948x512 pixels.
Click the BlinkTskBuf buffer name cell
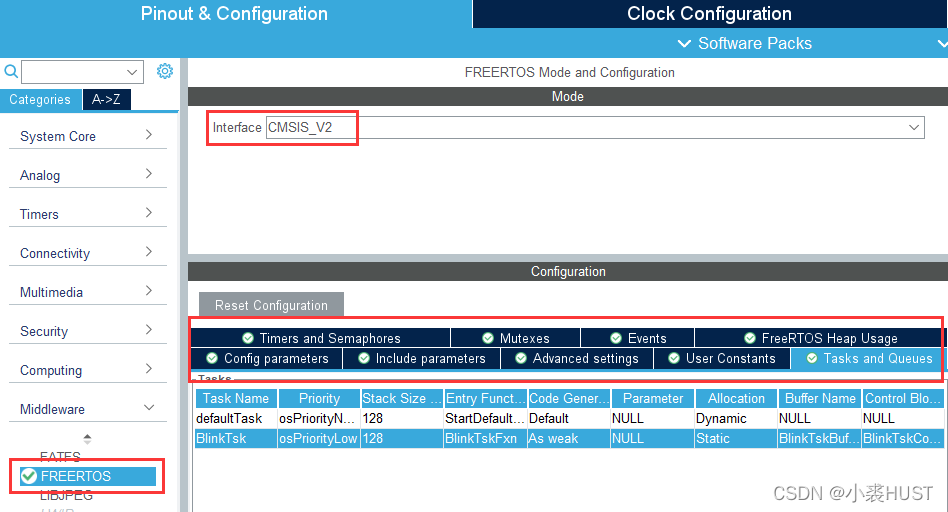[x=820, y=438]
